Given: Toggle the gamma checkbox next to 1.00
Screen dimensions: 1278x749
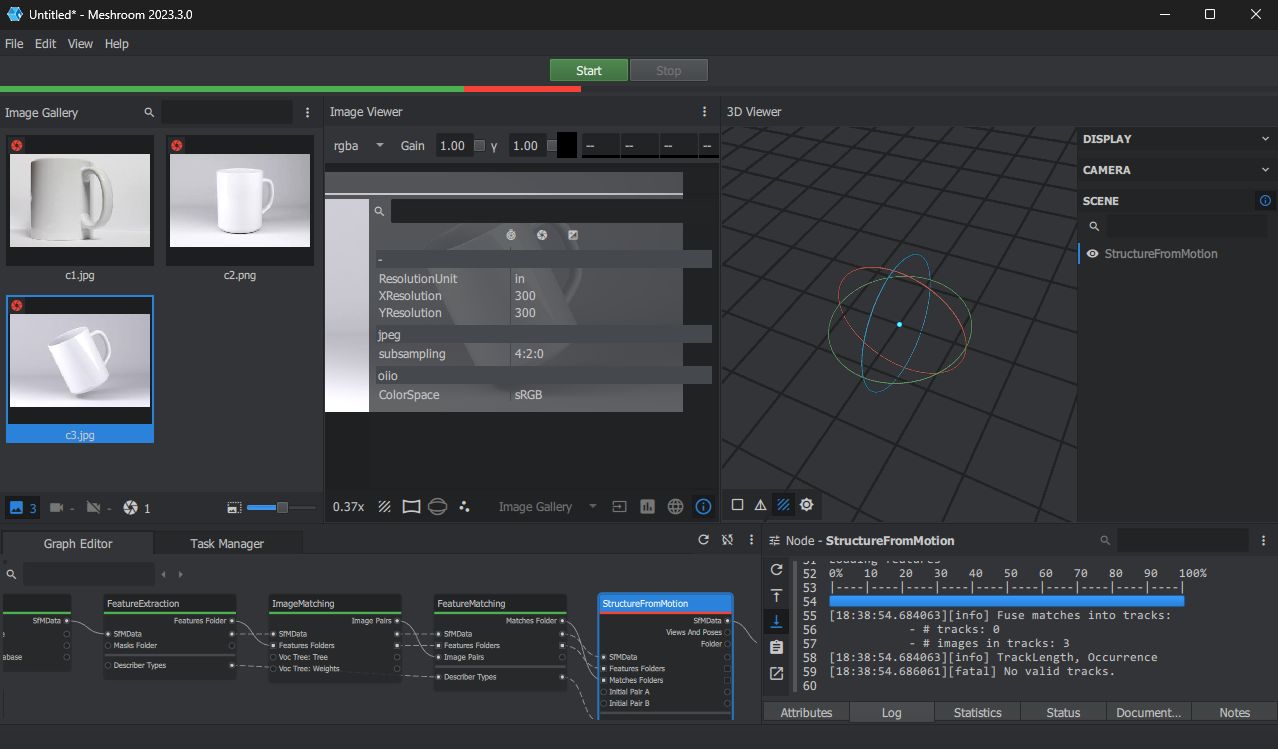Looking at the screenshot, I should [552, 146].
